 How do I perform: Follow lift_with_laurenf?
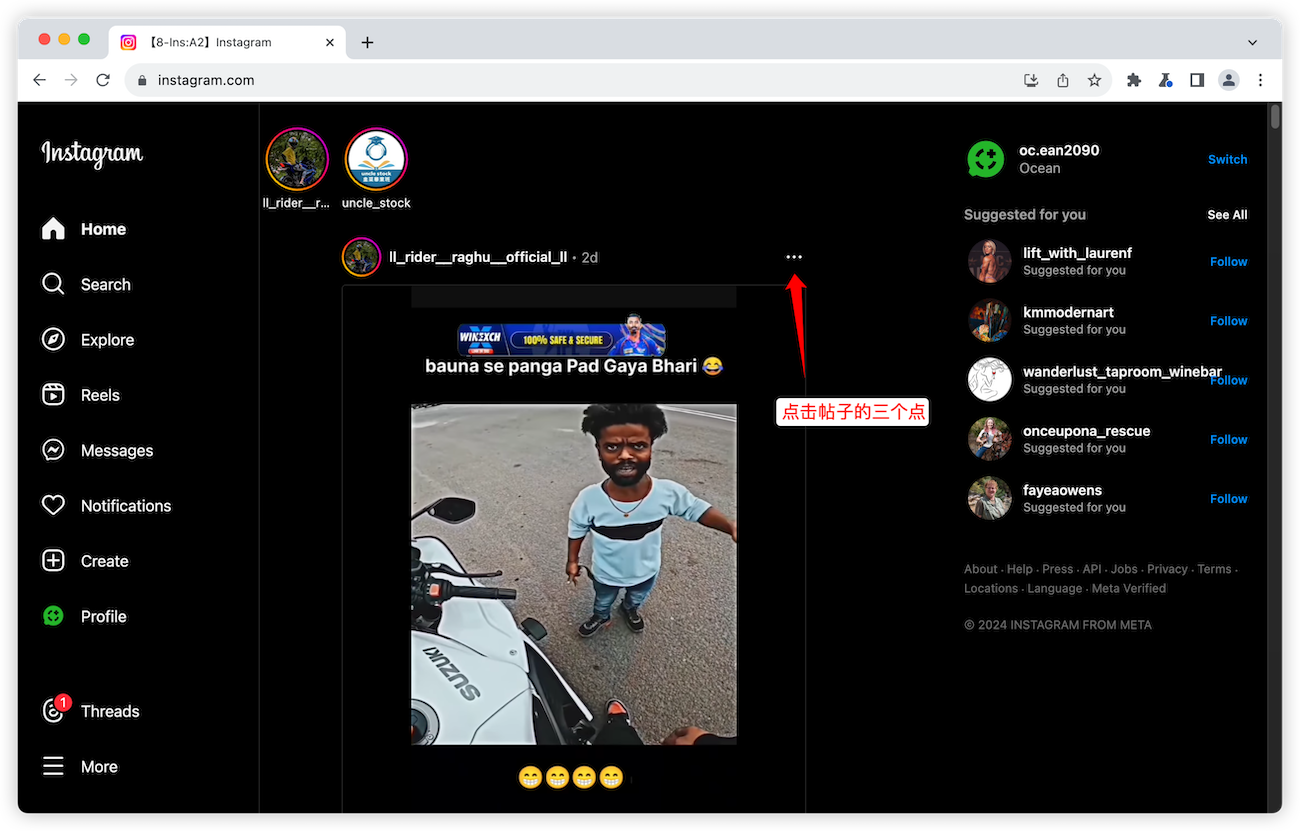(x=1228, y=262)
